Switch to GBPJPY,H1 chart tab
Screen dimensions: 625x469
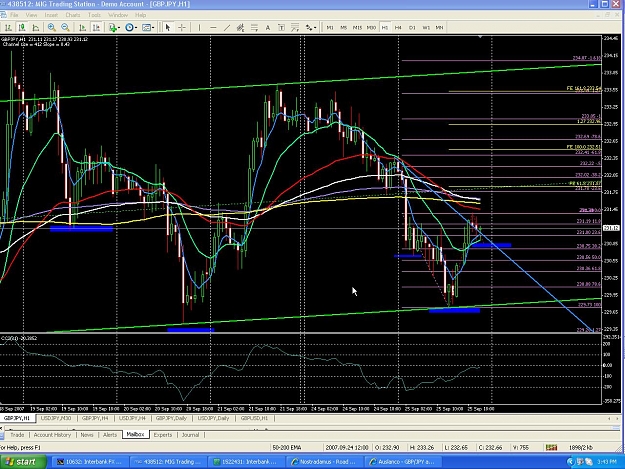click(17, 418)
